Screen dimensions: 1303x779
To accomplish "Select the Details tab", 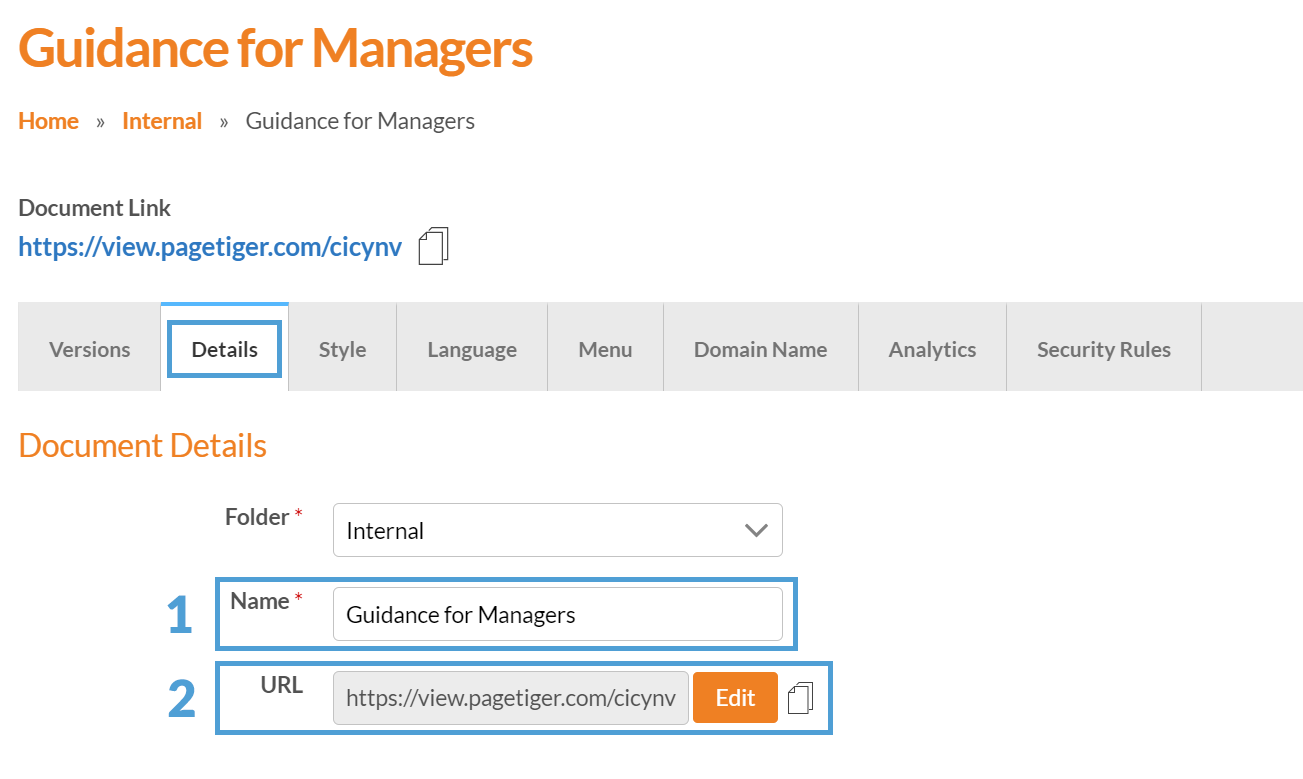I will [225, 349].
